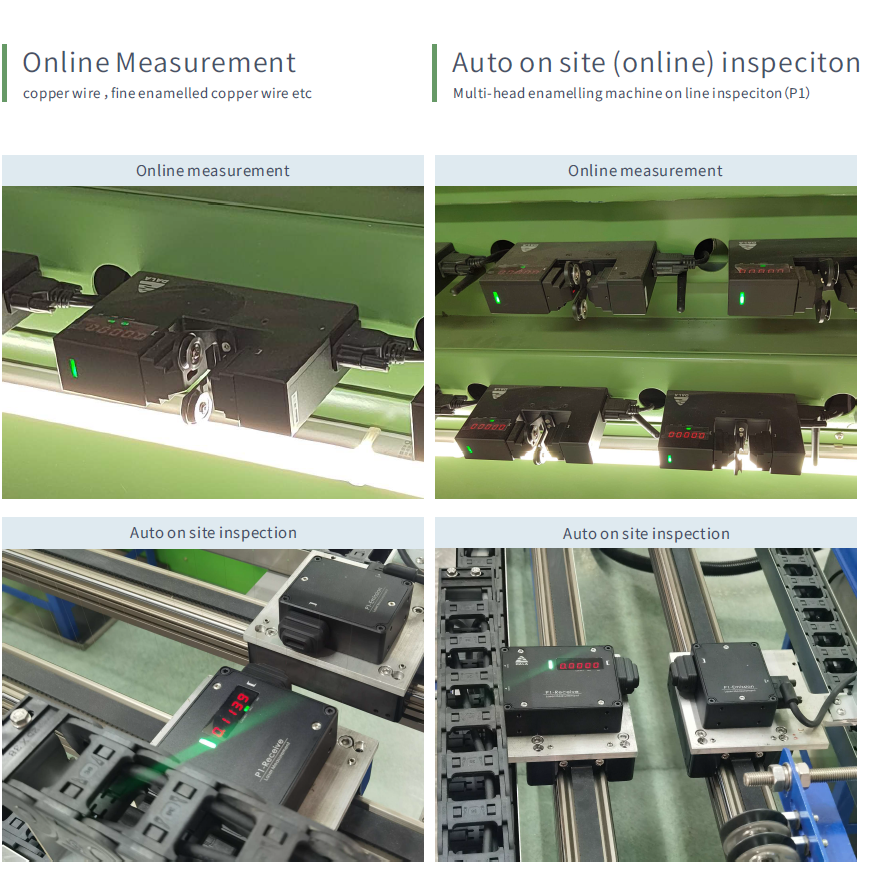
Task: Click caption above the P1-Receive close-up photo
Action: tap(212, 533)
